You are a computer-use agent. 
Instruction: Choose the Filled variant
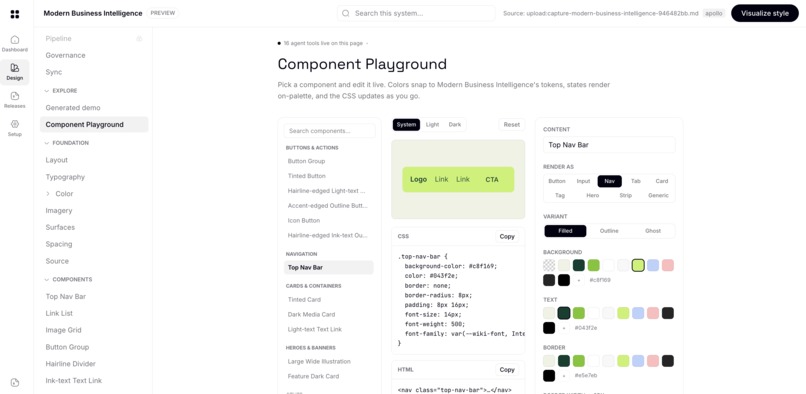coord(565,231)
